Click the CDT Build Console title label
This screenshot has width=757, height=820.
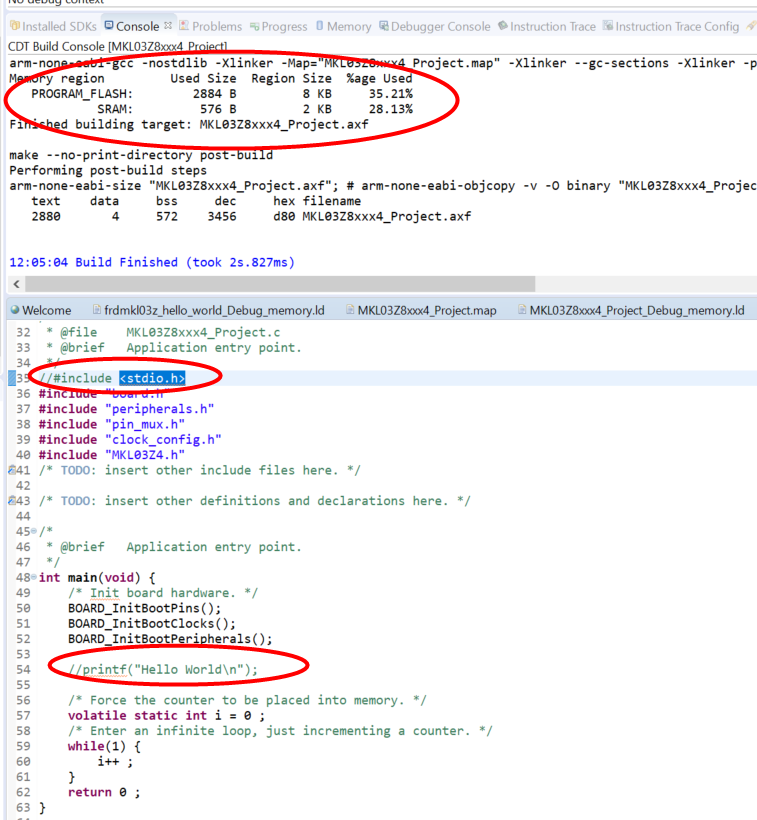[118, 47]
